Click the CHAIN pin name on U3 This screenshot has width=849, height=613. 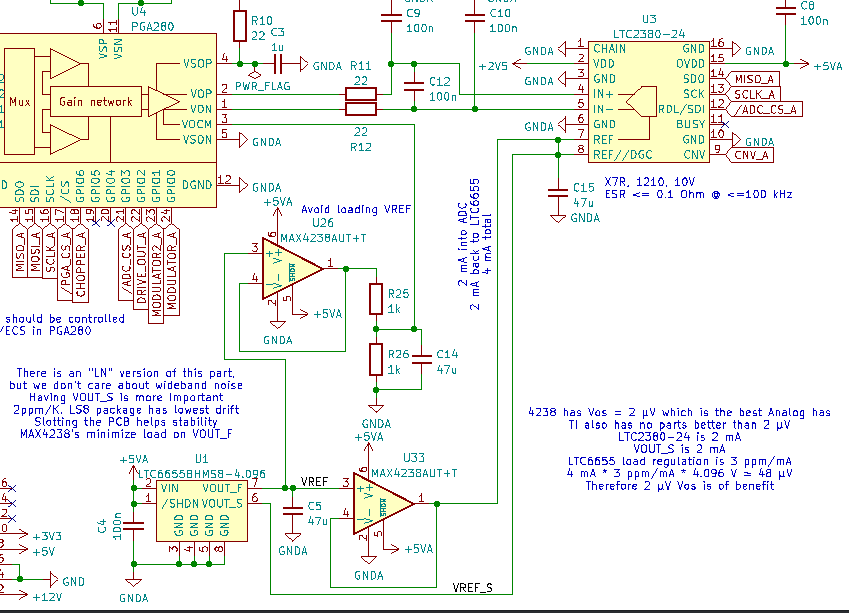click(x=610, y=49)
